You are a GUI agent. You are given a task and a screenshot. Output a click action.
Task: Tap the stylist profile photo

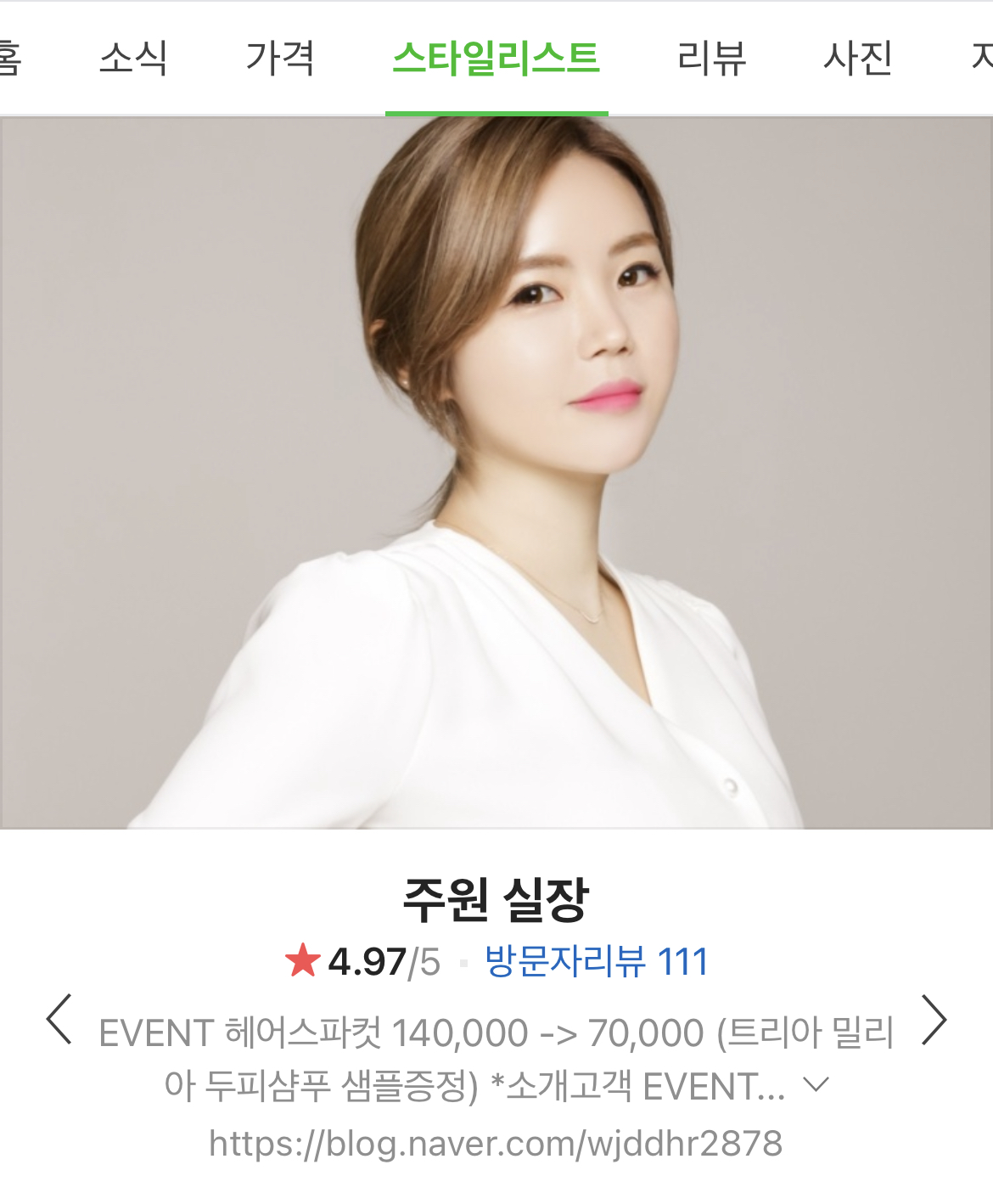[496, 472]
